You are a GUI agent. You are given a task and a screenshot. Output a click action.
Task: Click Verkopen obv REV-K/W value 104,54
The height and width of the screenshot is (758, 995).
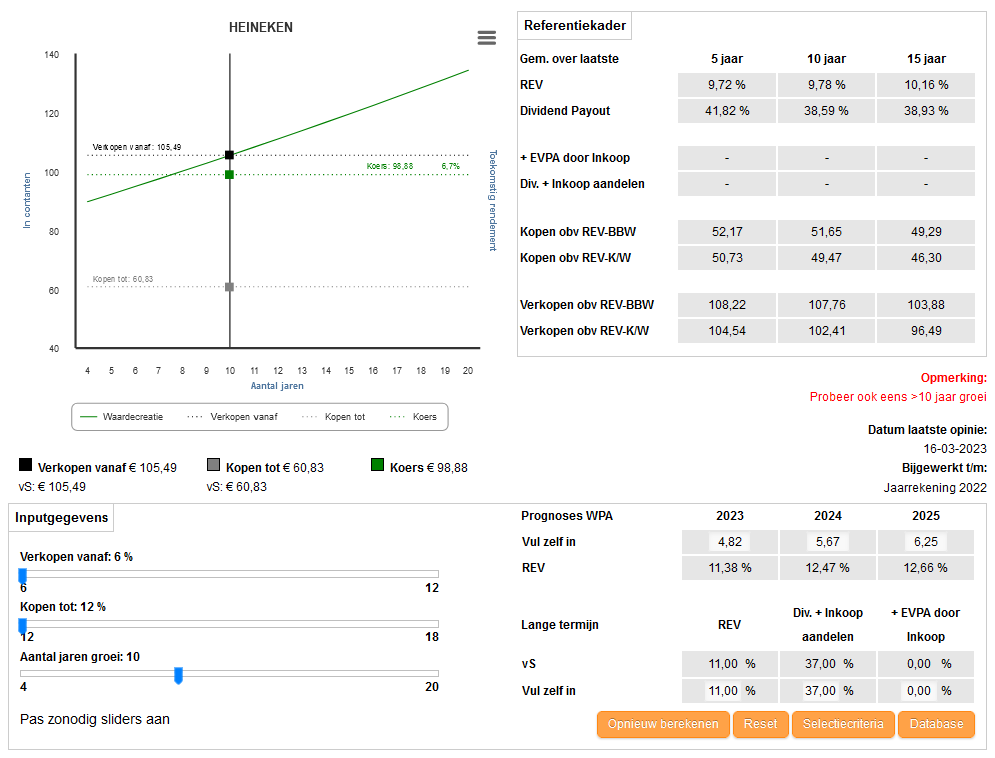pos(727,331)
